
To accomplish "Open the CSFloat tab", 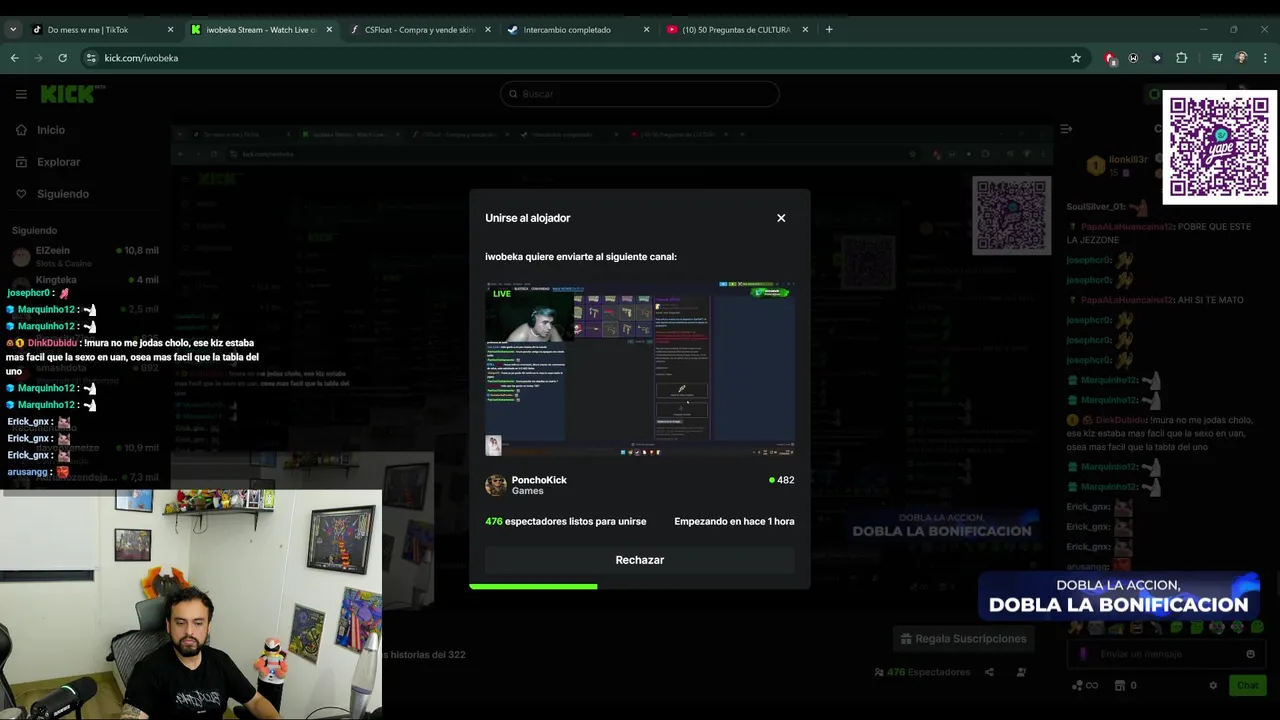I will coord(420,30).
